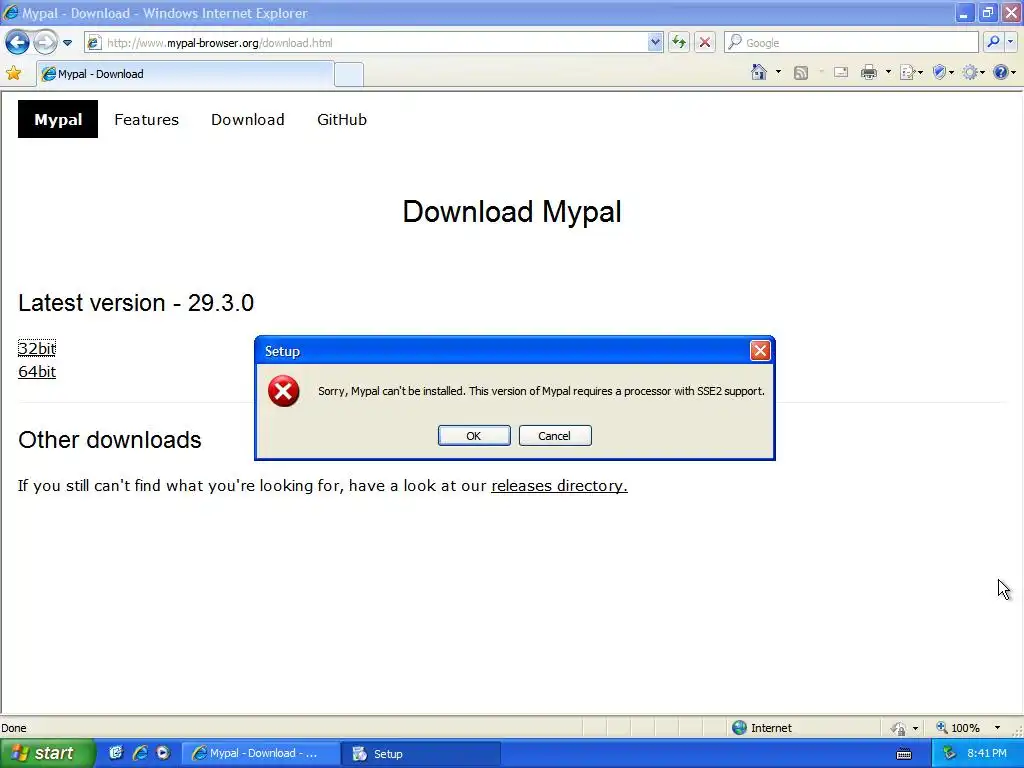Screen dimensions: 1024x768
Task: Click the Print printer icon
Action: (869, 72)
